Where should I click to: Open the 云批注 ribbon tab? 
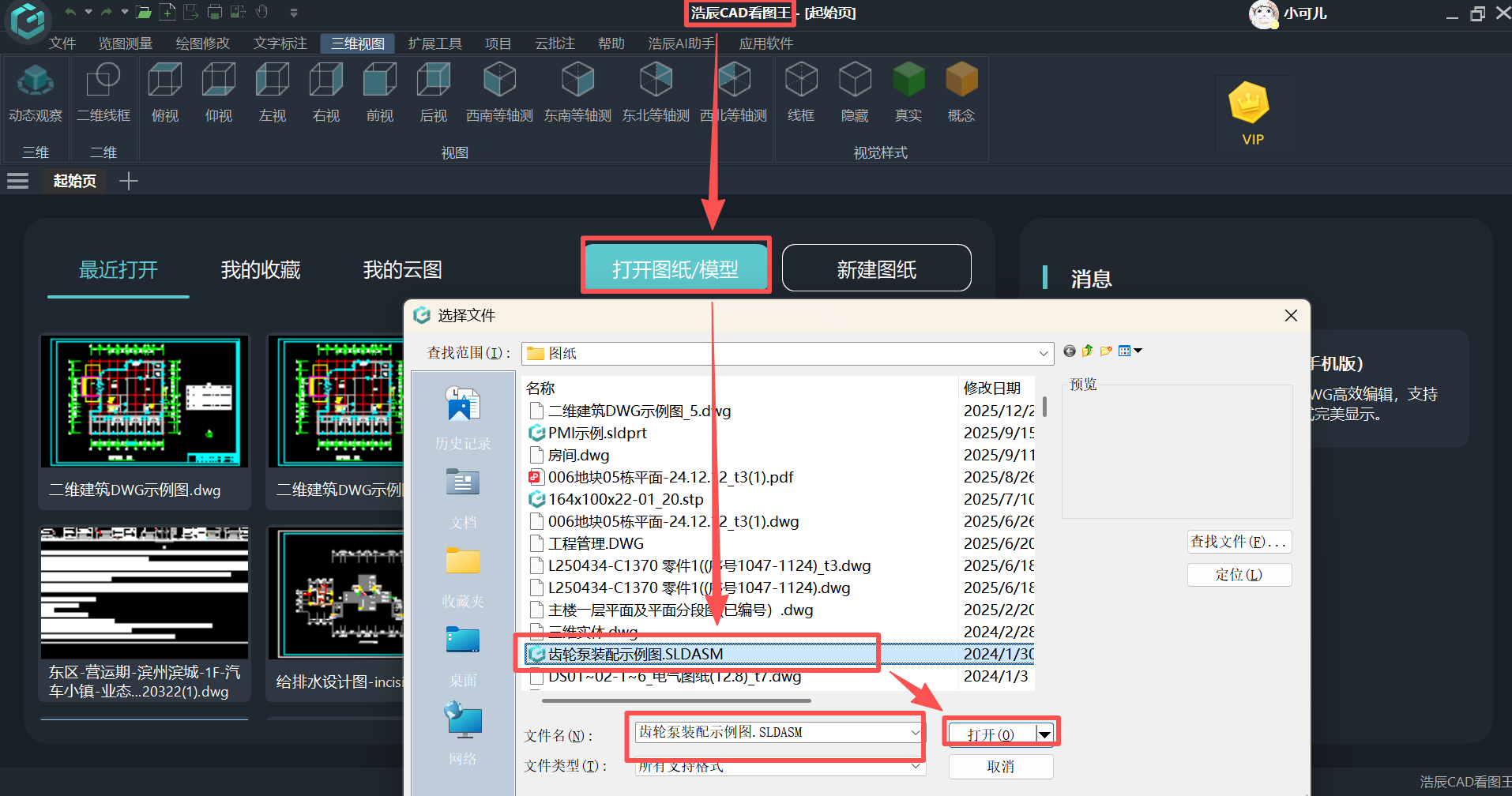pyautogui.click(x=555, y=43)
